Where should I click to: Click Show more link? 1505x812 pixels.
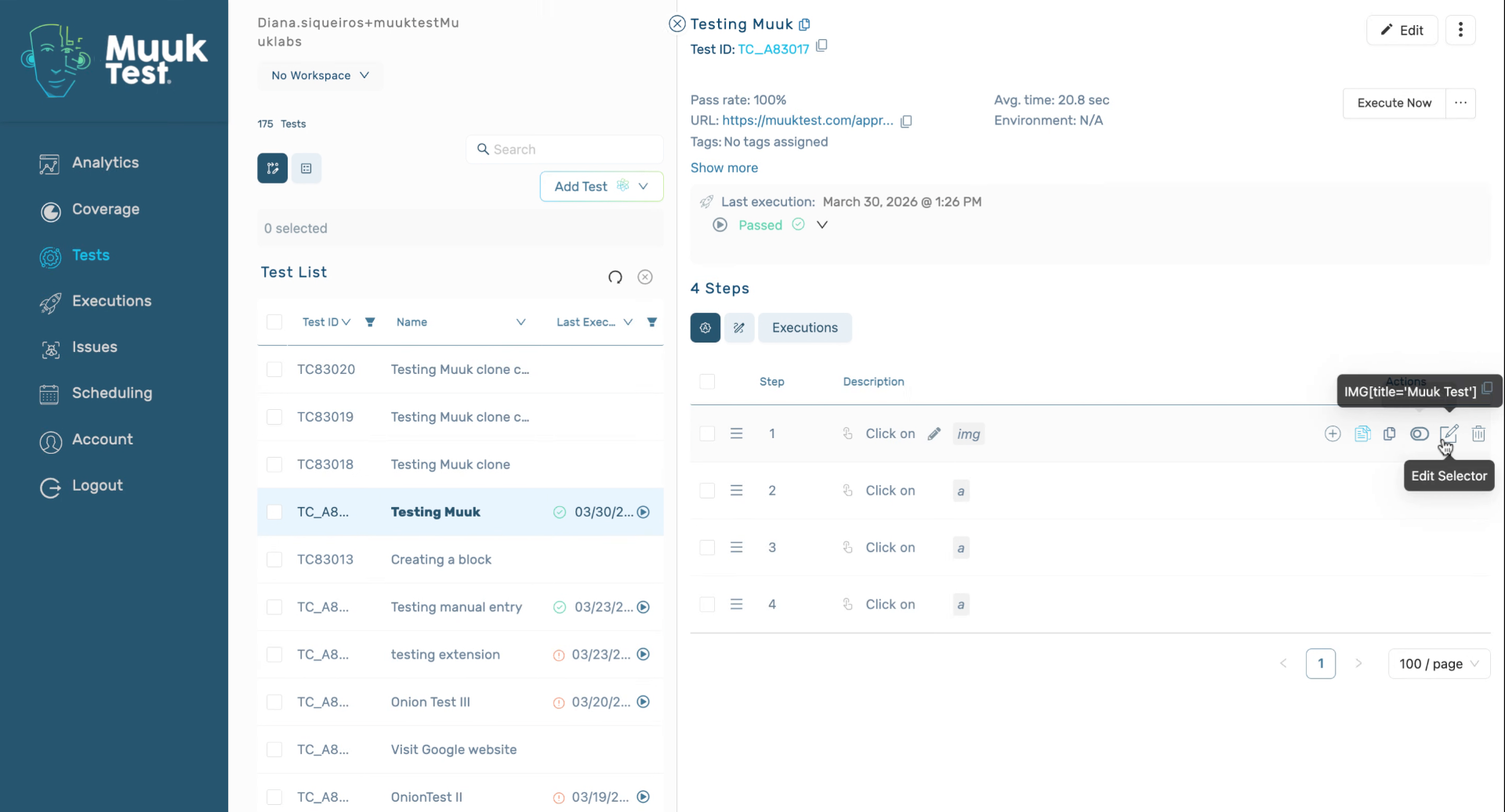click(x=723, y=168)
